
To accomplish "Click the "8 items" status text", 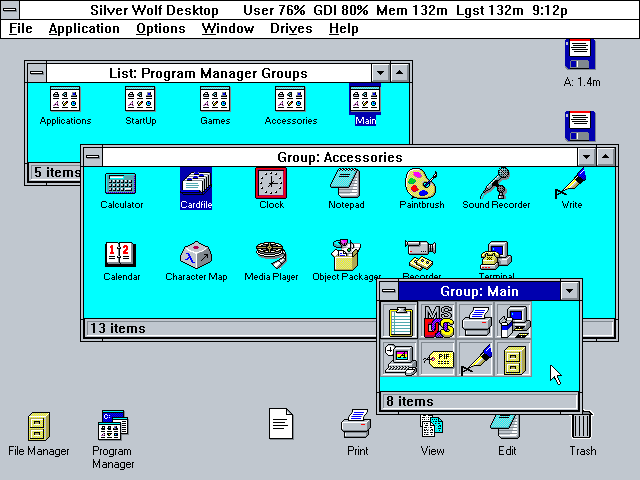I will 410,401.
